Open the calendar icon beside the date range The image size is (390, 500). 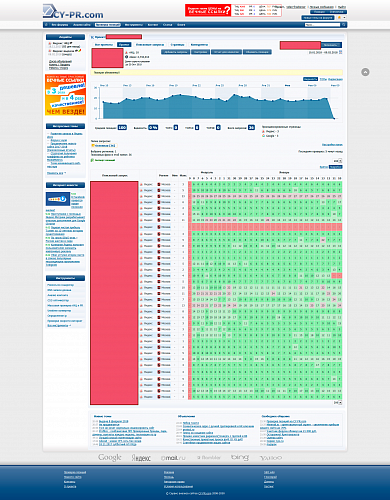coord(340,52)
